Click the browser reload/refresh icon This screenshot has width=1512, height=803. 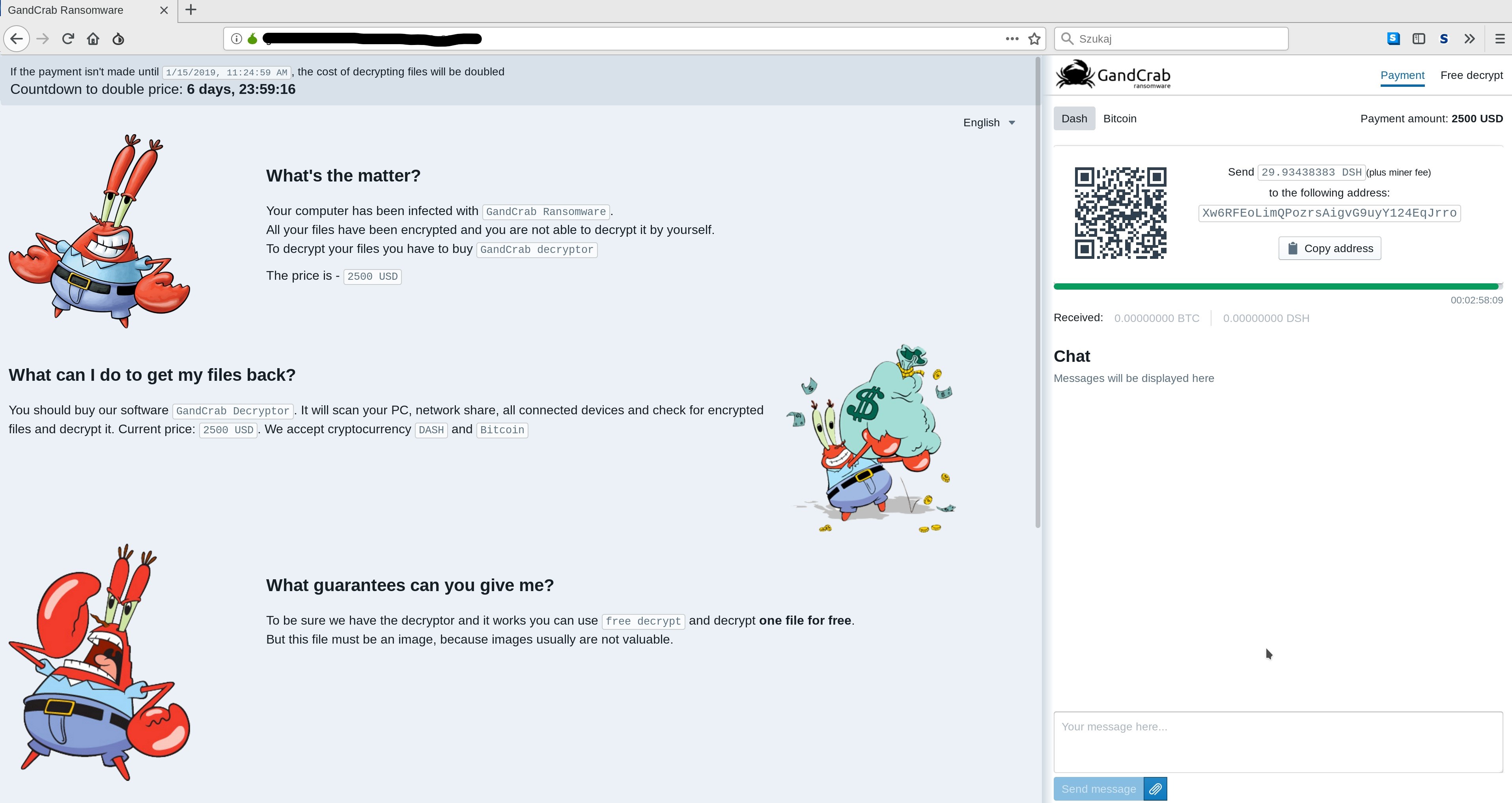tap(68, 38)
